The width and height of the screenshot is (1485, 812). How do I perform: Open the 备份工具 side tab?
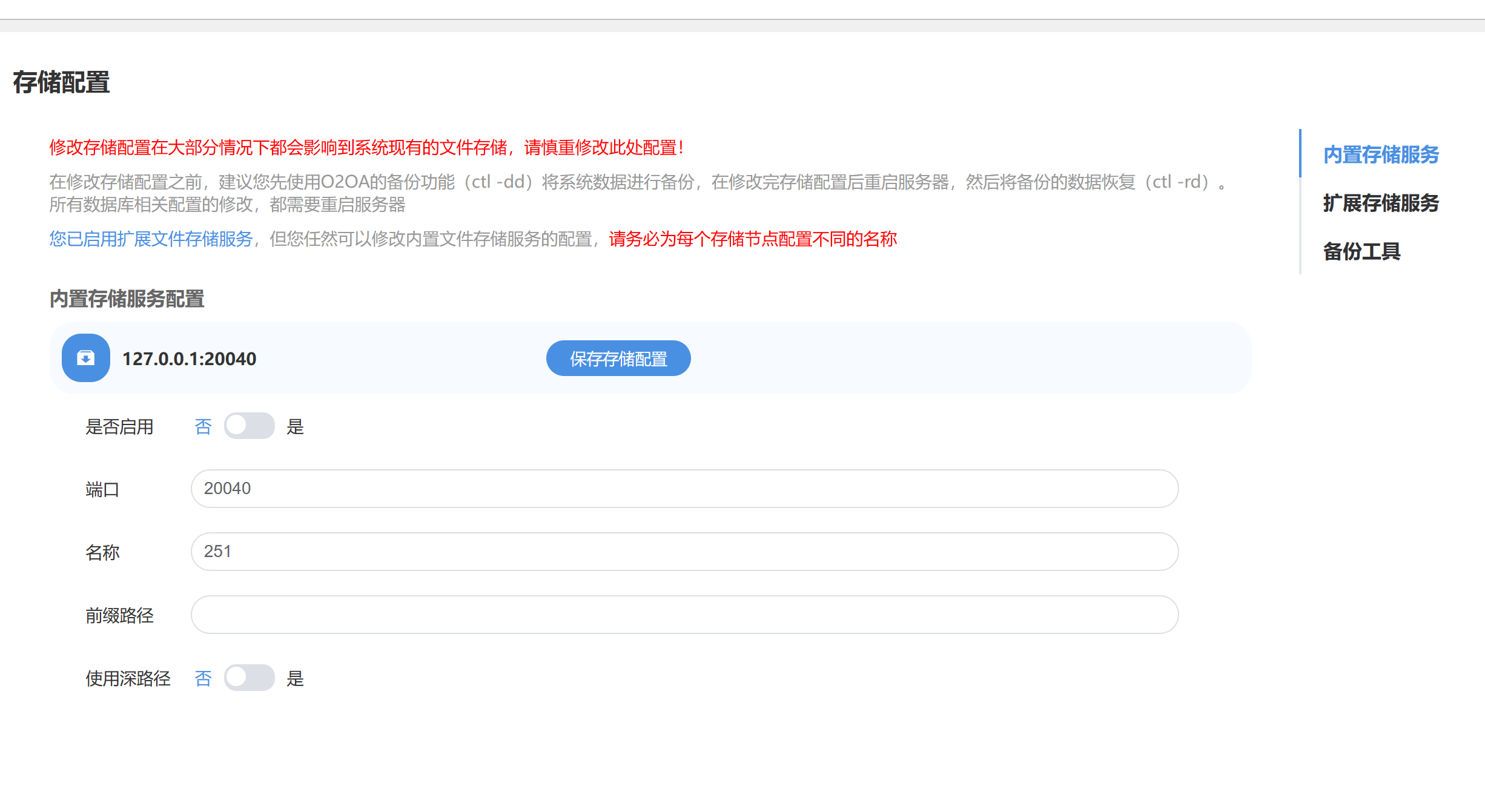click(x=1361, y=251)
